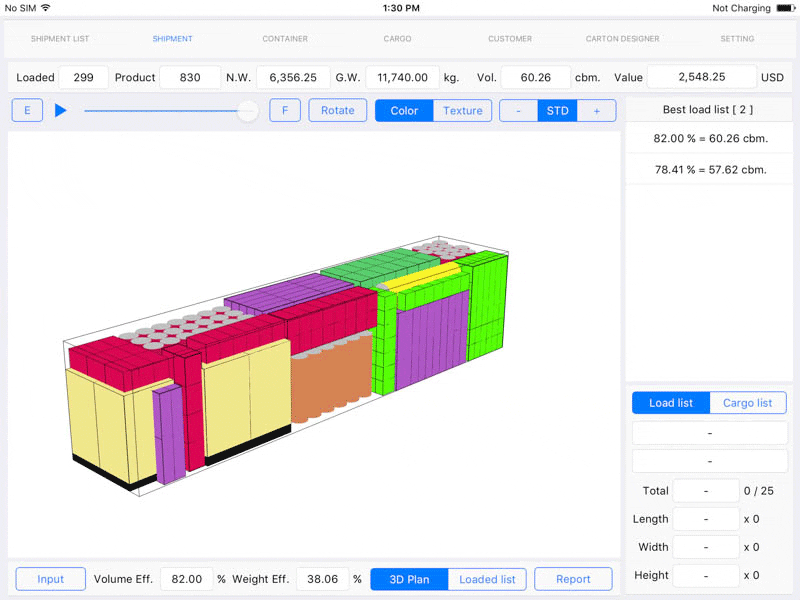Open the Shipment List tab
The image size is (800, 600).
[60, 39]
